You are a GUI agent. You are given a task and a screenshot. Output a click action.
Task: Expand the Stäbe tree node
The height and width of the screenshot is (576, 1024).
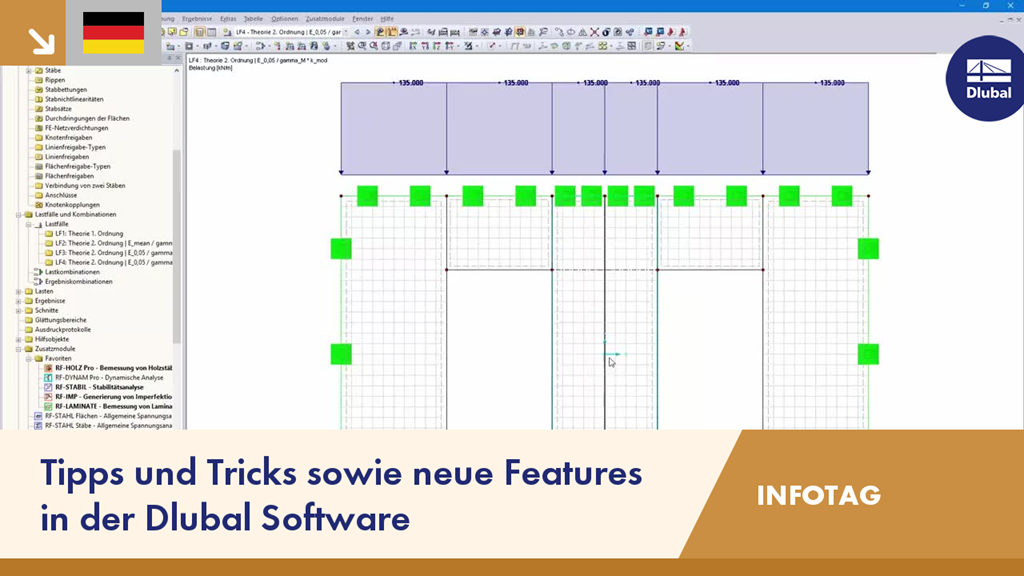(29, 71)
